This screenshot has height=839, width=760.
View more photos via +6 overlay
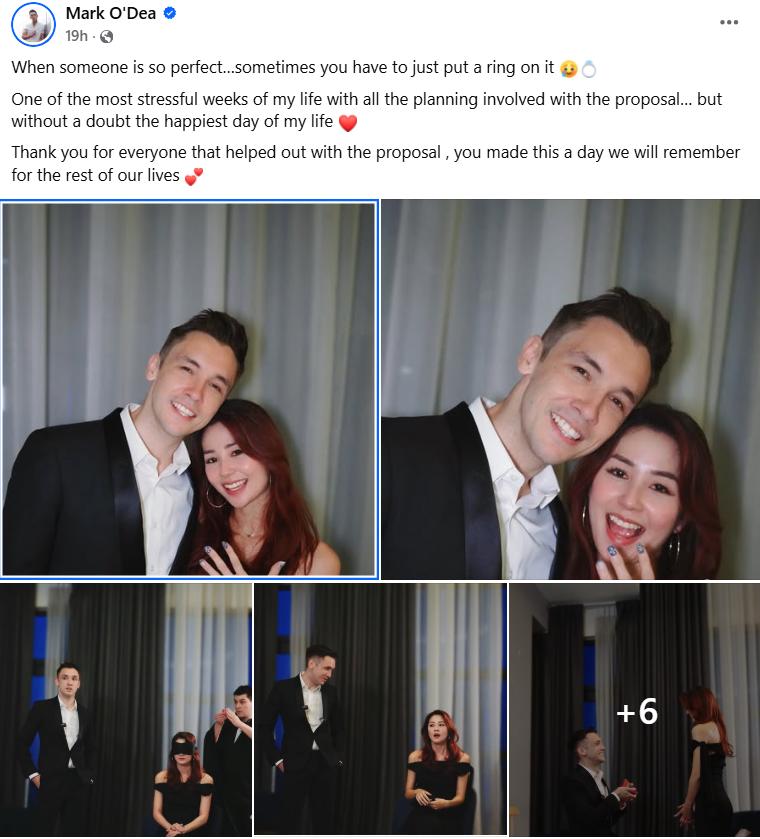pyautogui.click(x=635, y=710)
